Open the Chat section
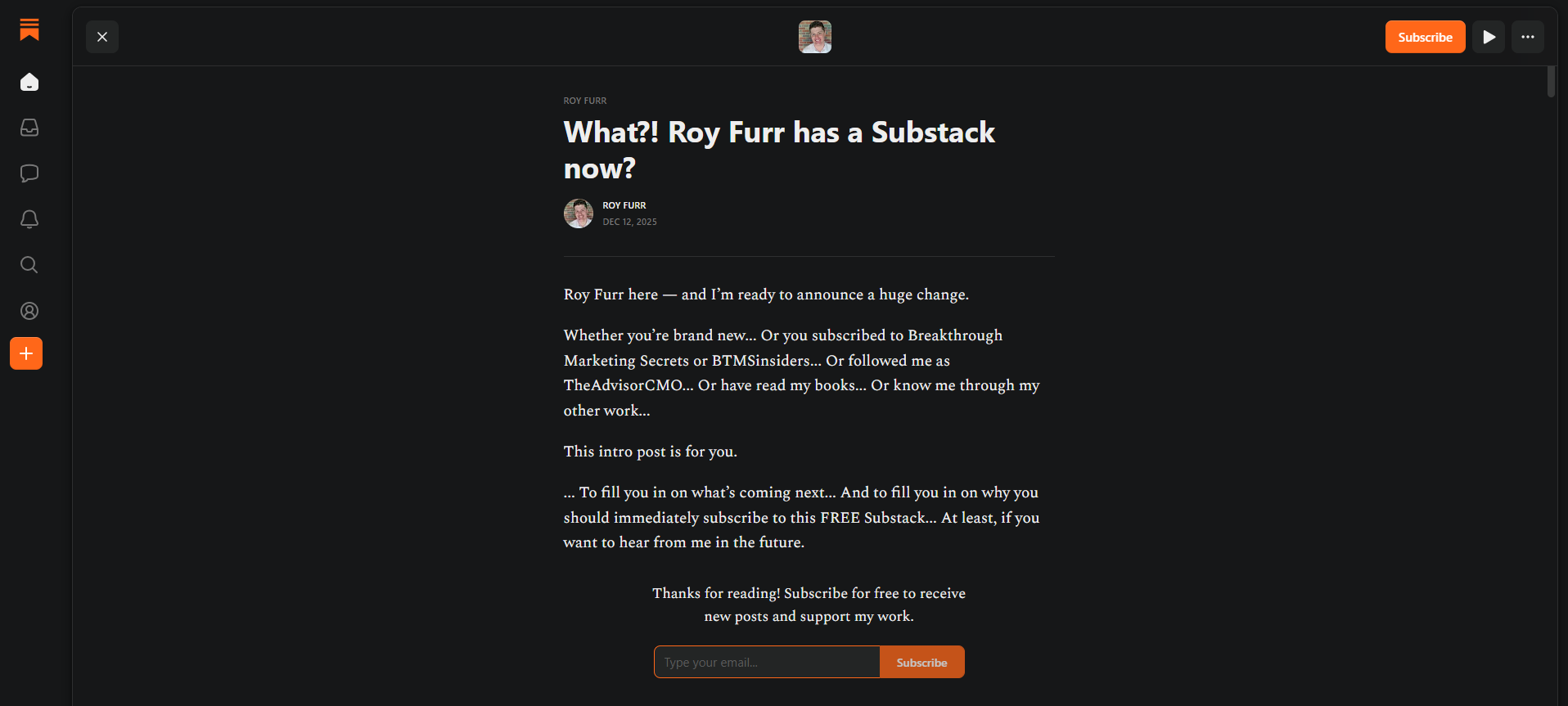Viewport: 1568px width, 706px height. pos(29,173)
